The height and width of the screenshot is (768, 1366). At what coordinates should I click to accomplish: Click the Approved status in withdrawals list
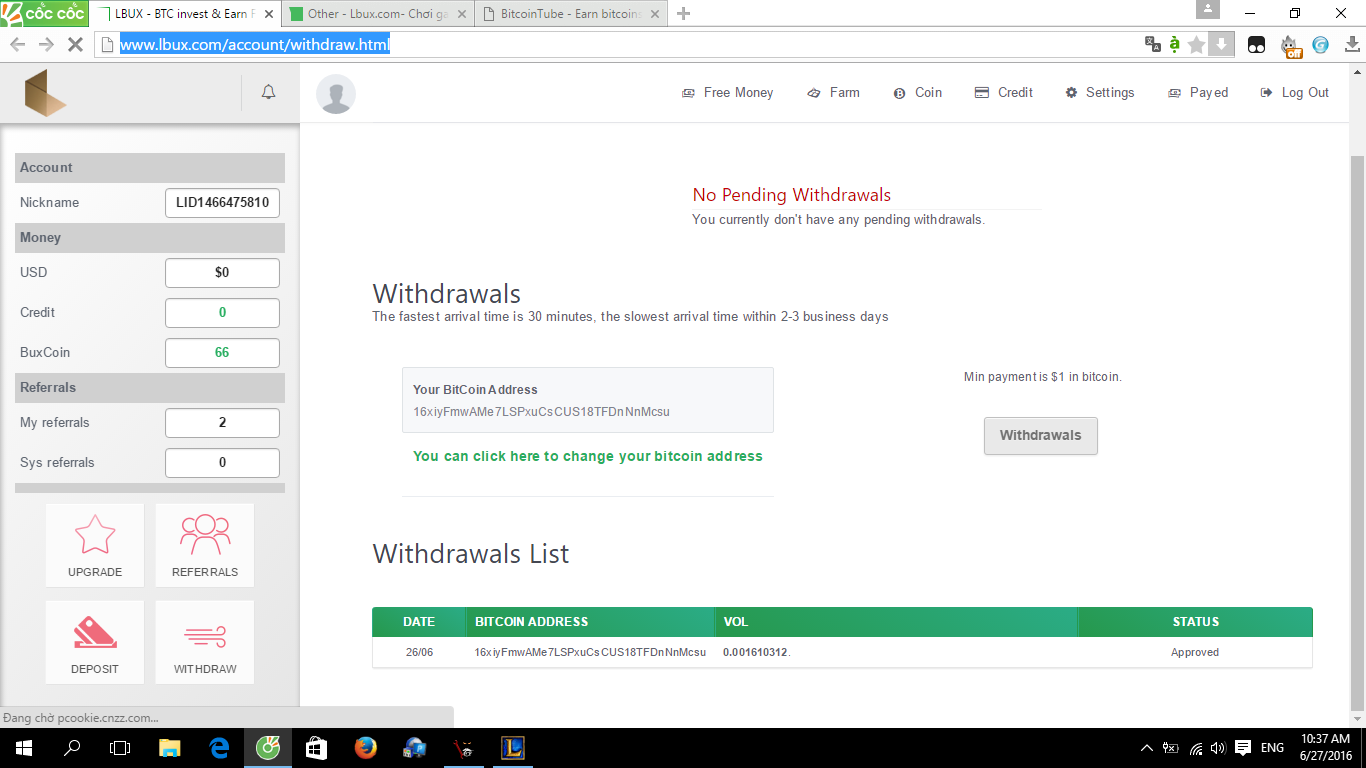pos(1195,652)
